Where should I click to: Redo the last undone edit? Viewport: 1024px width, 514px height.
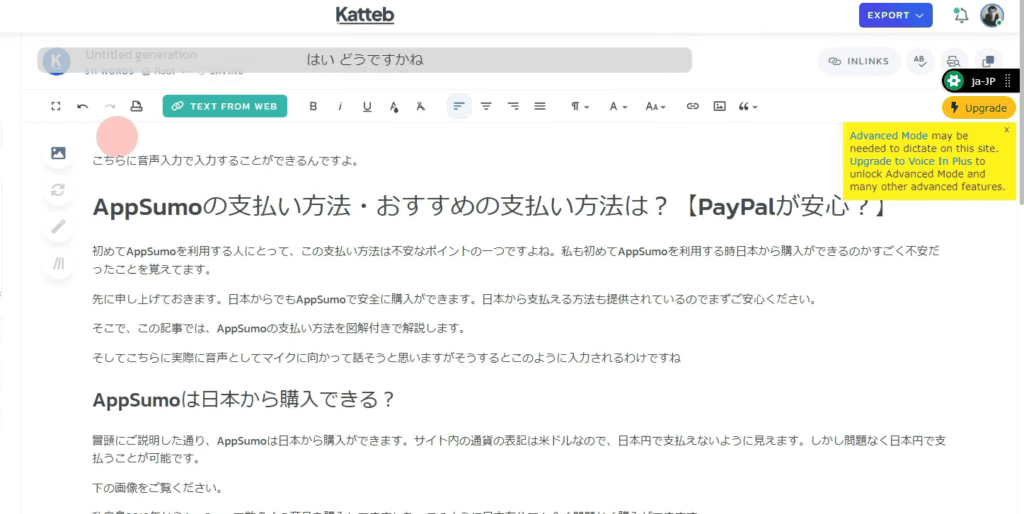[x=110, y=106]
